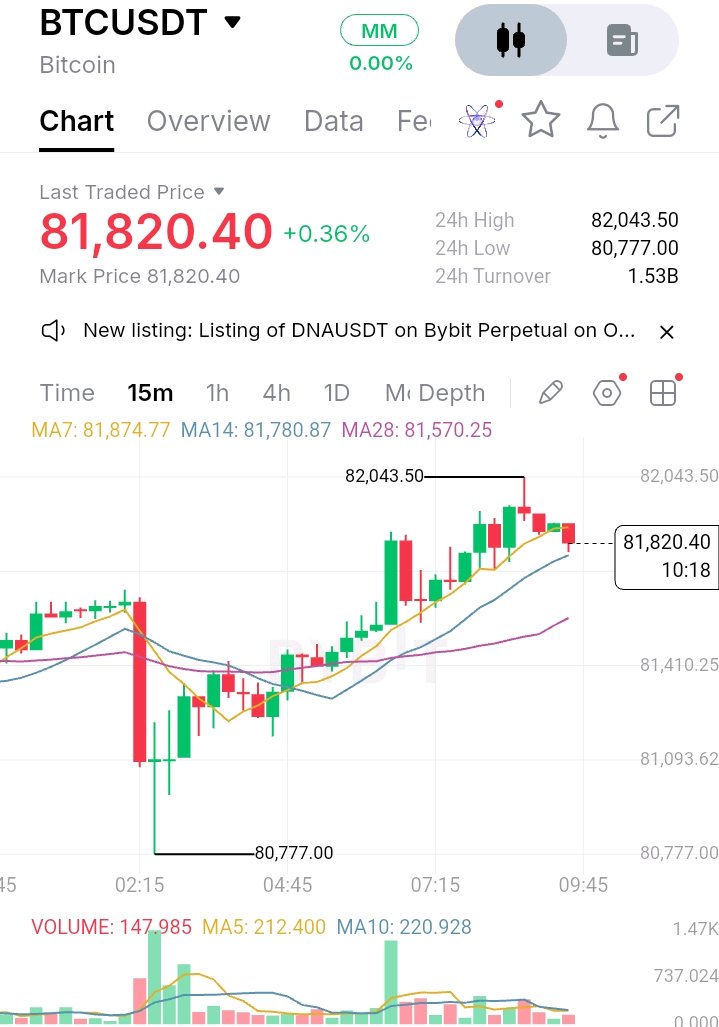Select the 15m chart interval

click(x=150, y=393)
